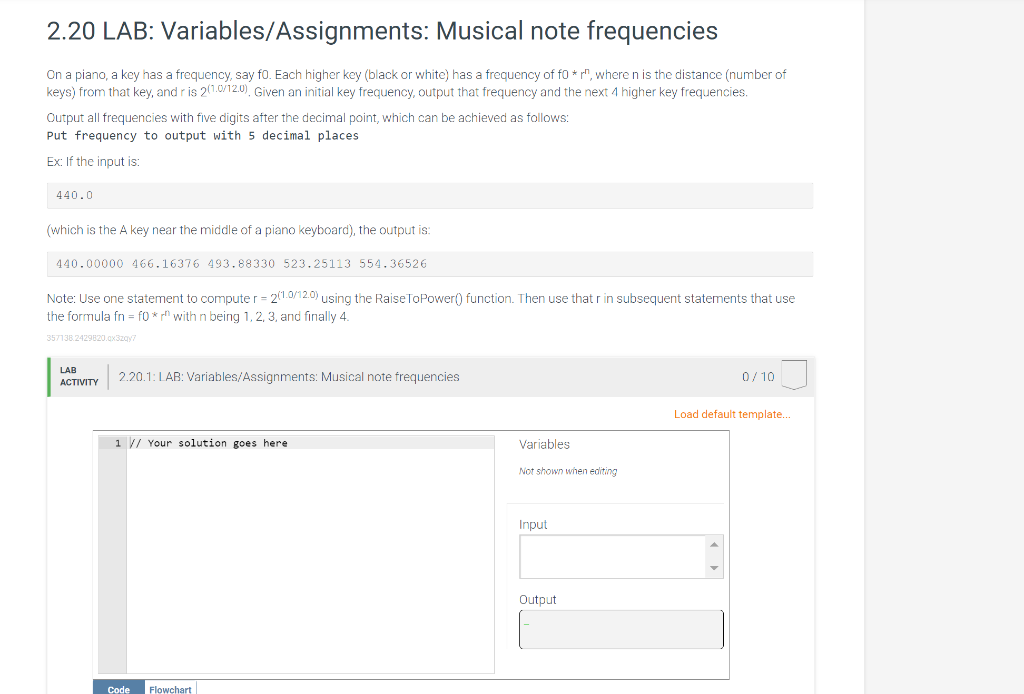
Task: Click the Output display box
Action: click(621, 629)
